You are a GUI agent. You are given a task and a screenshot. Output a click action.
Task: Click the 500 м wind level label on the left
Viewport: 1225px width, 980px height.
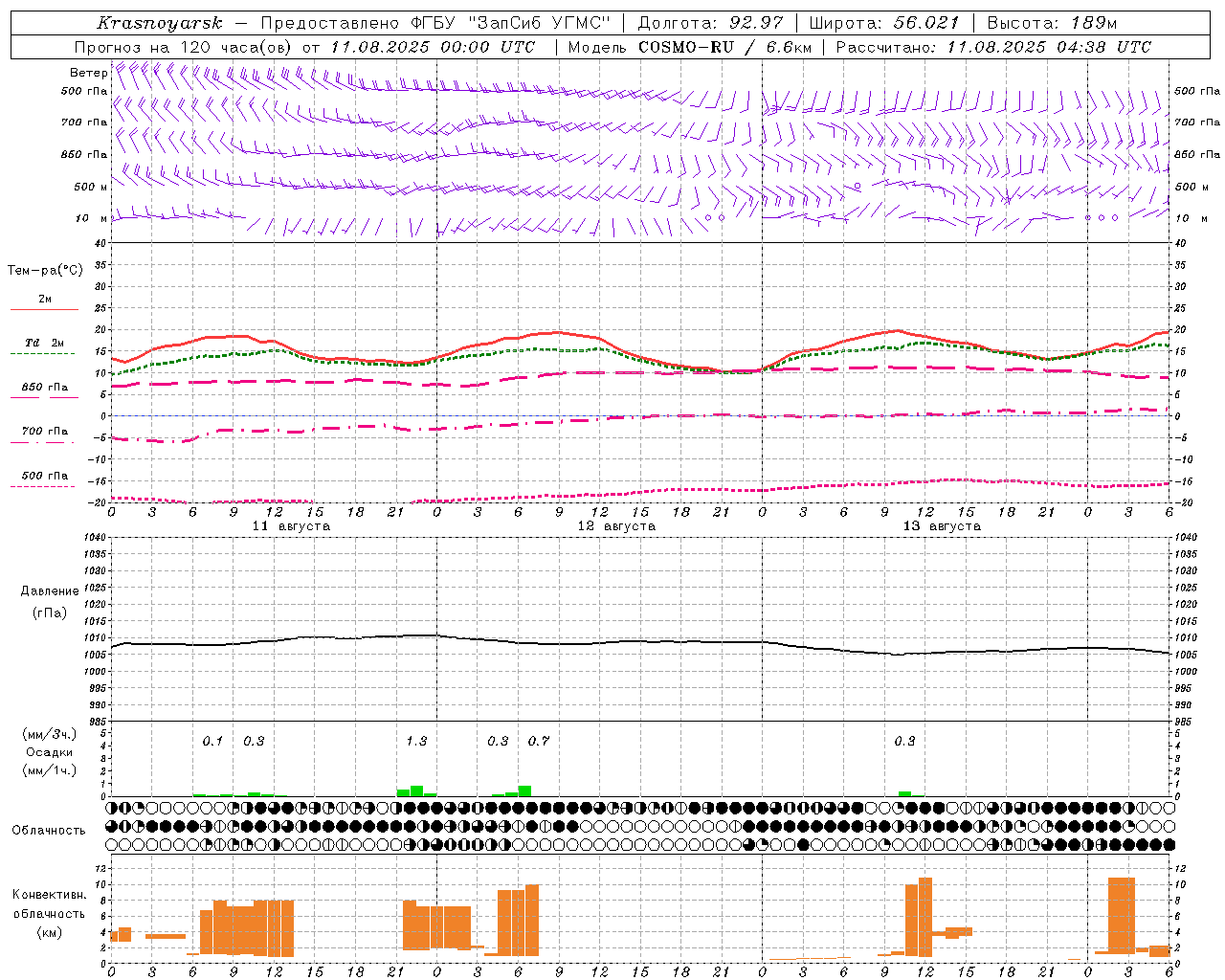tap(90, 187)
